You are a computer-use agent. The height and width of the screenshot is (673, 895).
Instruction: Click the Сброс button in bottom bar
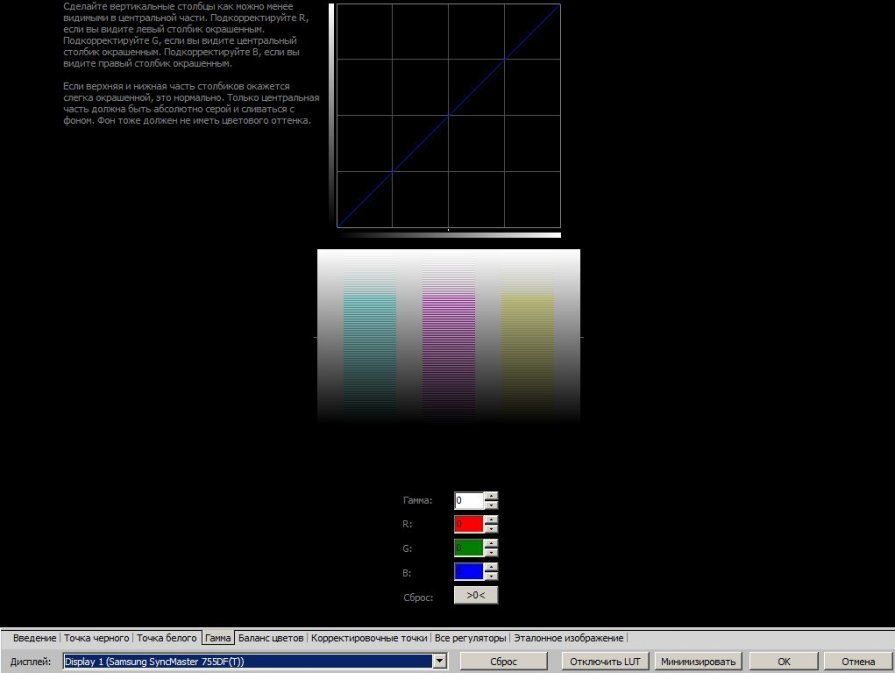[x=503, y=661]
